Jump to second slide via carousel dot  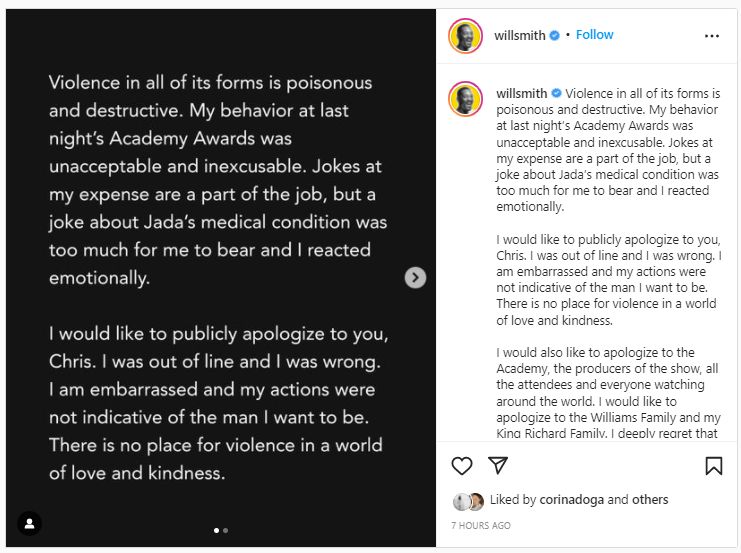[225, 531]
